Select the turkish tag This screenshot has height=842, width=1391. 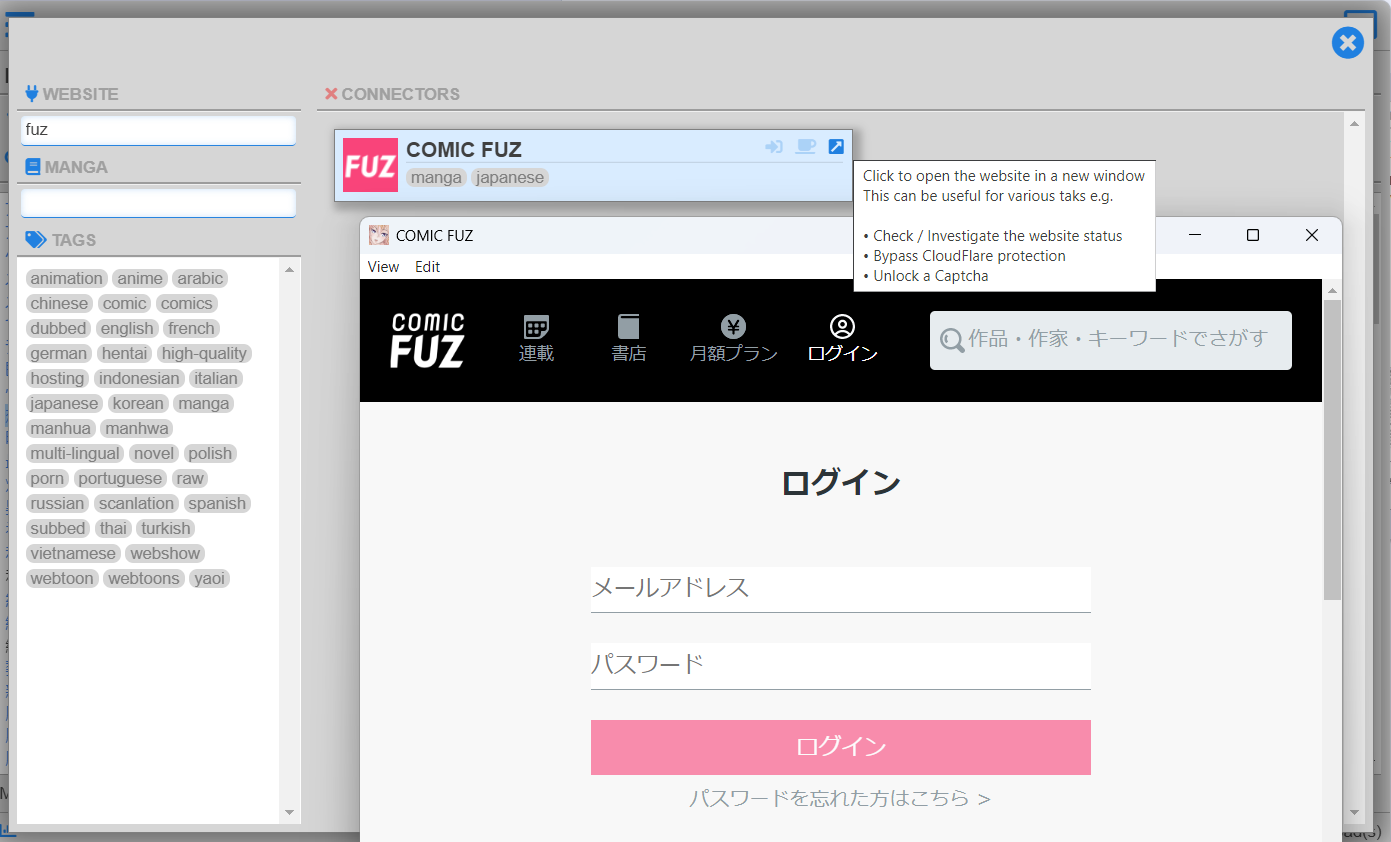166,528
